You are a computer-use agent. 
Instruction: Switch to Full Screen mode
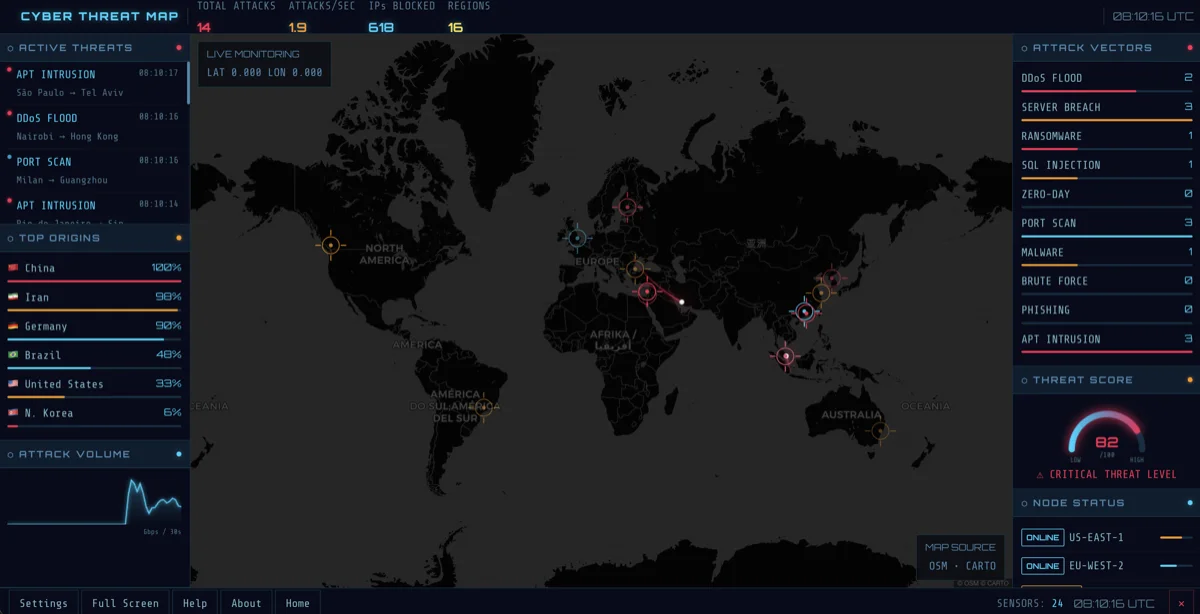click(125, 603)
